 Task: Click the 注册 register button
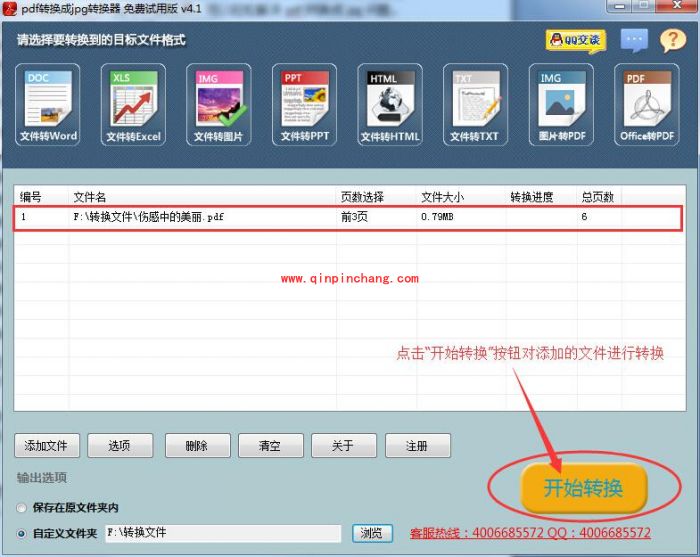(418, 445)
